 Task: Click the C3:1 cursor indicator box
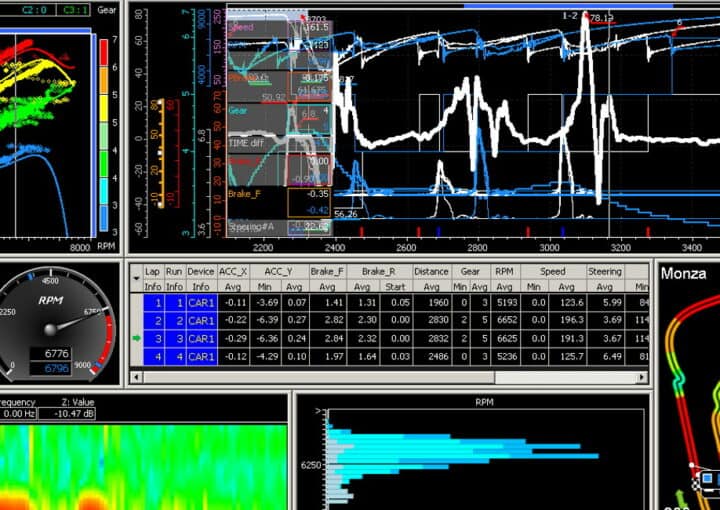click(x=73, y=10)
